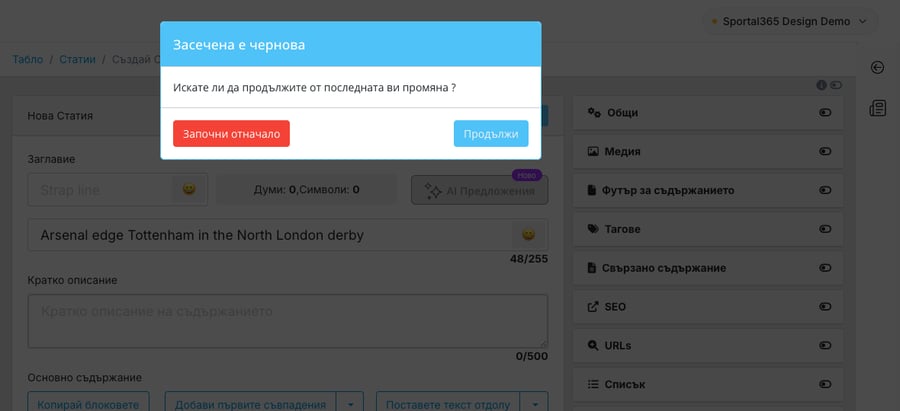Click the Кратко описание textarea
Image resolution: width=900 pixels, height=411 pixels.
coord(288,321)
